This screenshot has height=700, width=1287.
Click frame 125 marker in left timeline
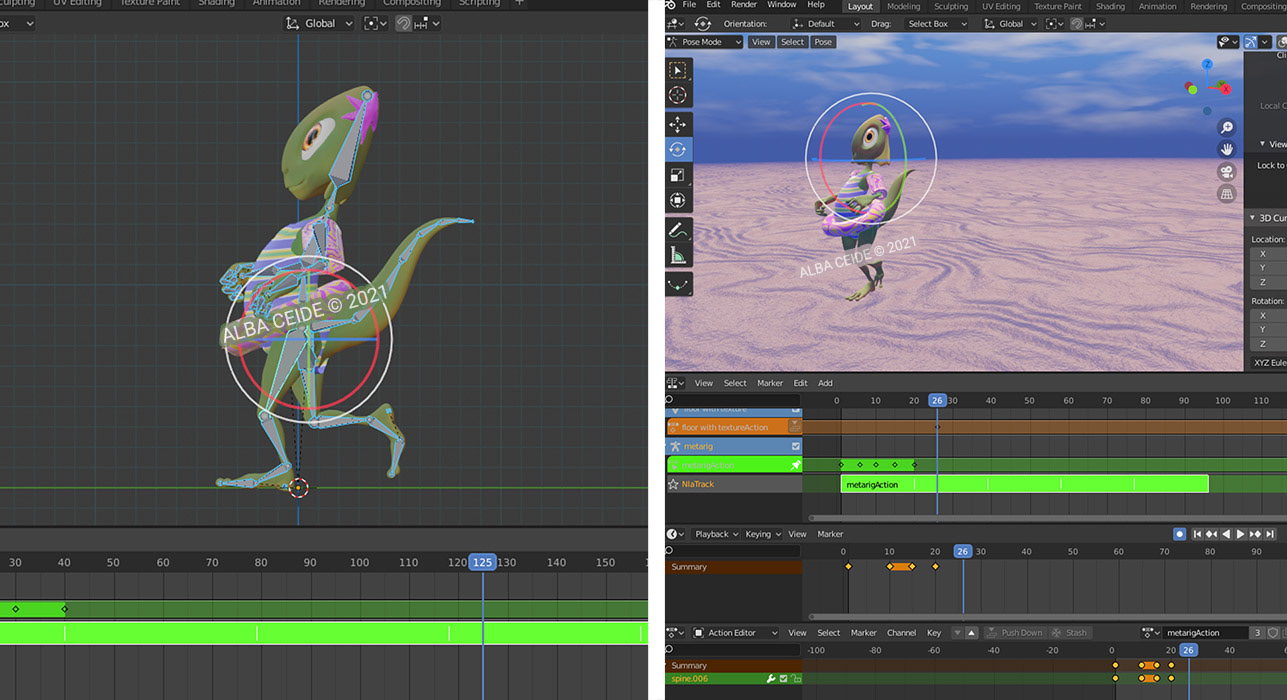tap(482, 562)
